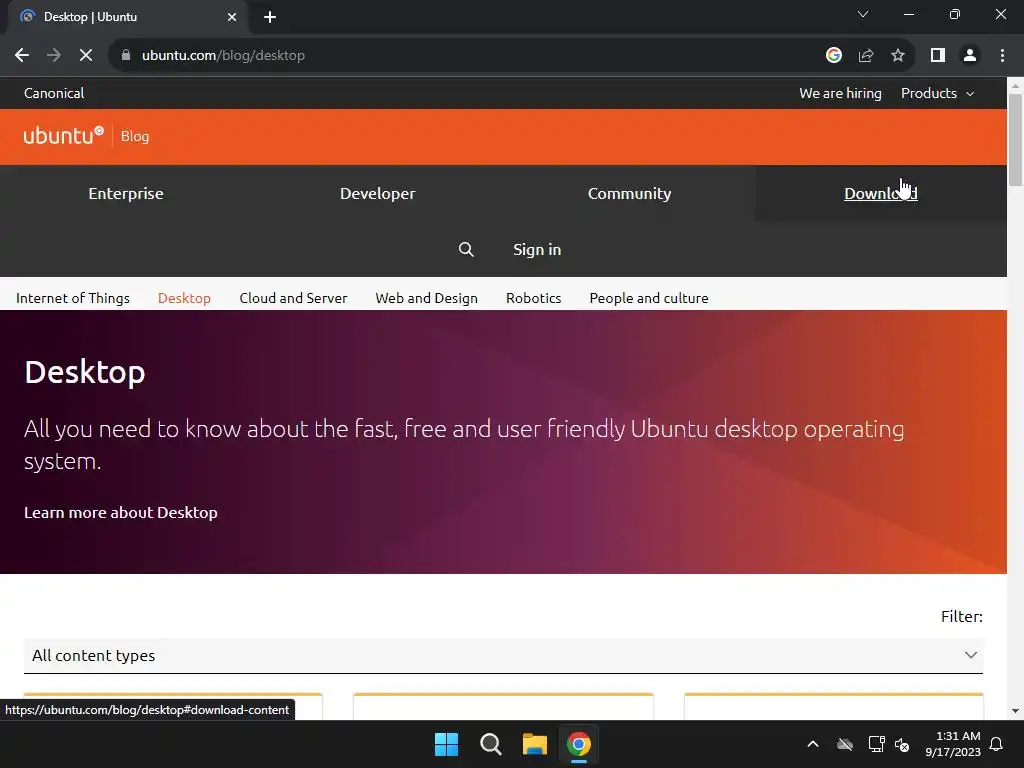Stop loading the page
This screenshot has width=1024, height=768.
[86, 56]
